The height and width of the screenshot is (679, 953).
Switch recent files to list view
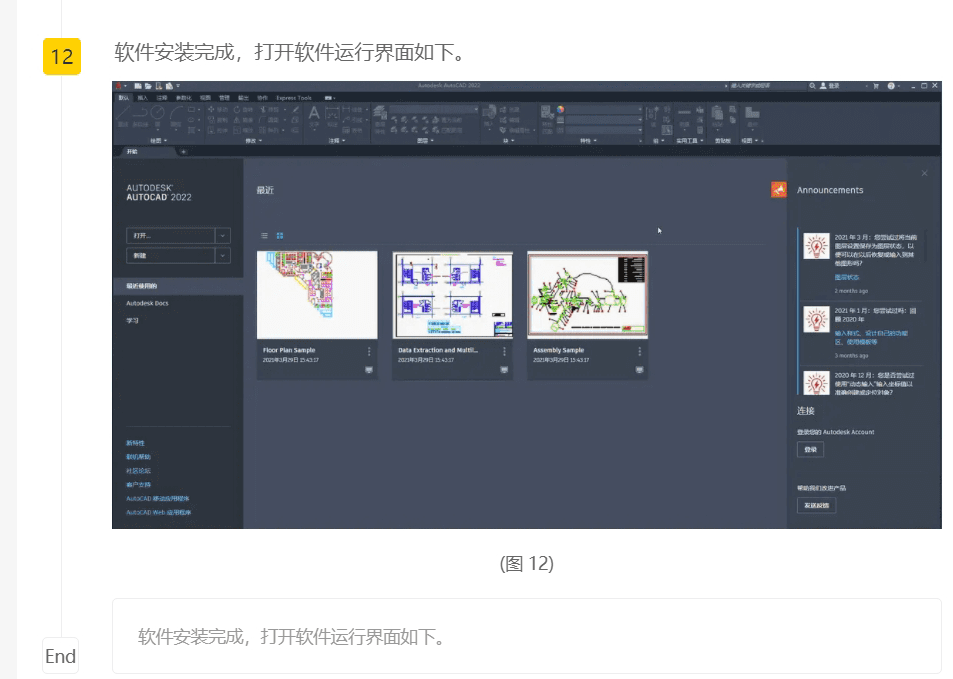(264, 235)
